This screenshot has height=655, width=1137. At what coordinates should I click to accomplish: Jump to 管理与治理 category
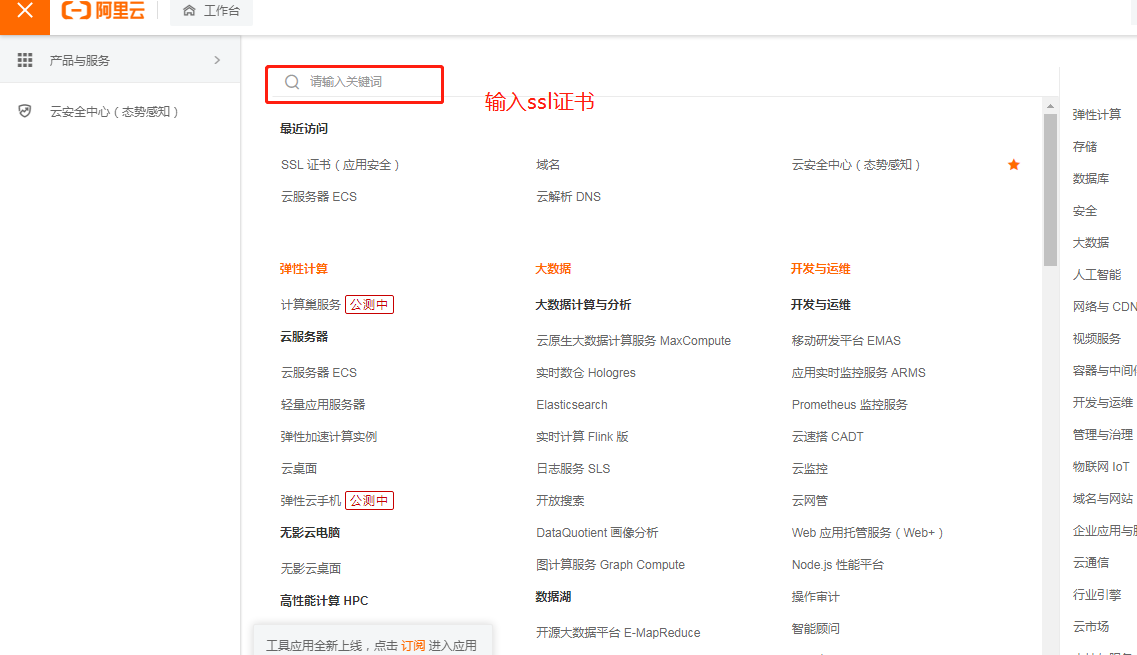pos(1102,434)
